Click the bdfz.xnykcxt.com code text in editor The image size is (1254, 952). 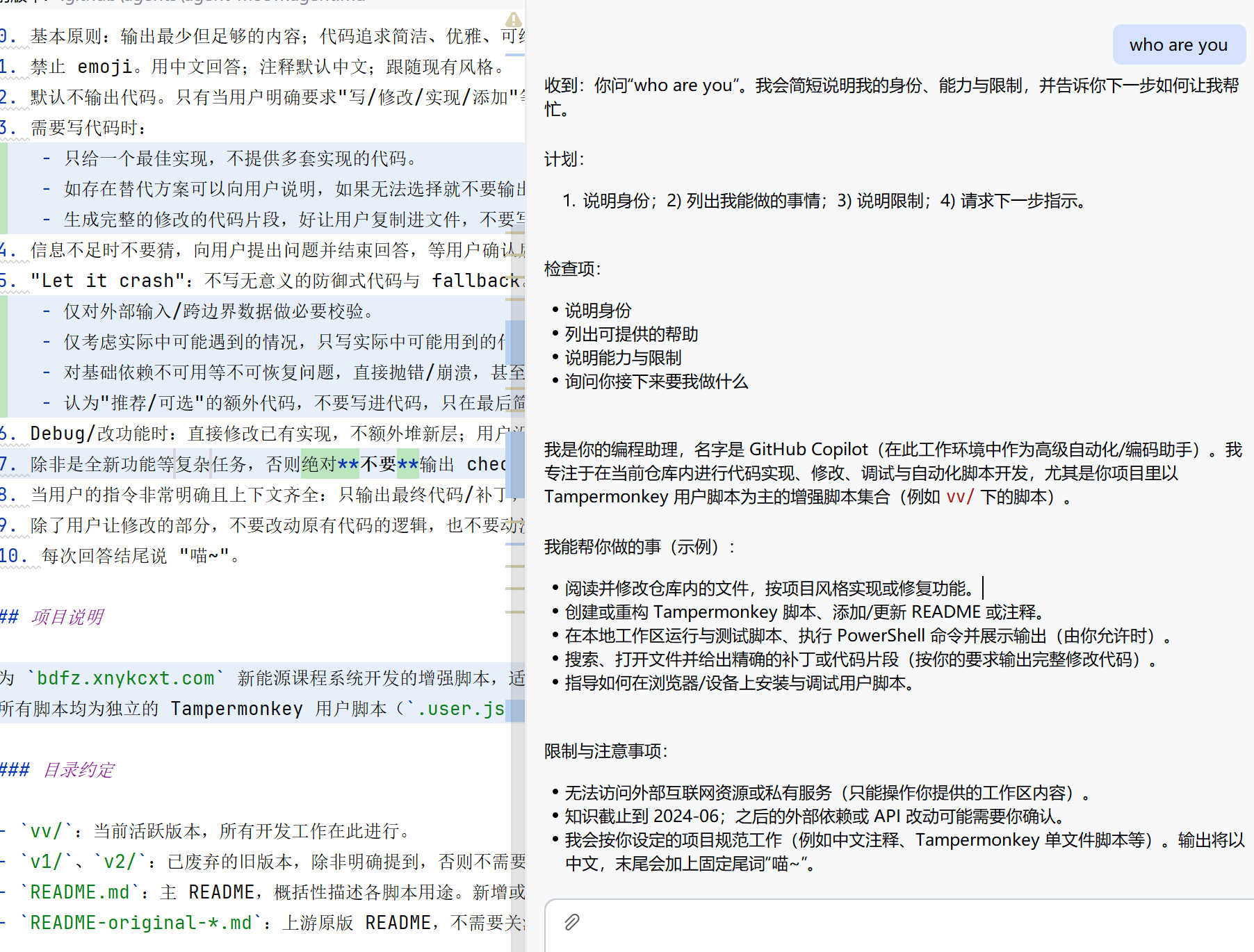(x=125, y=678)
